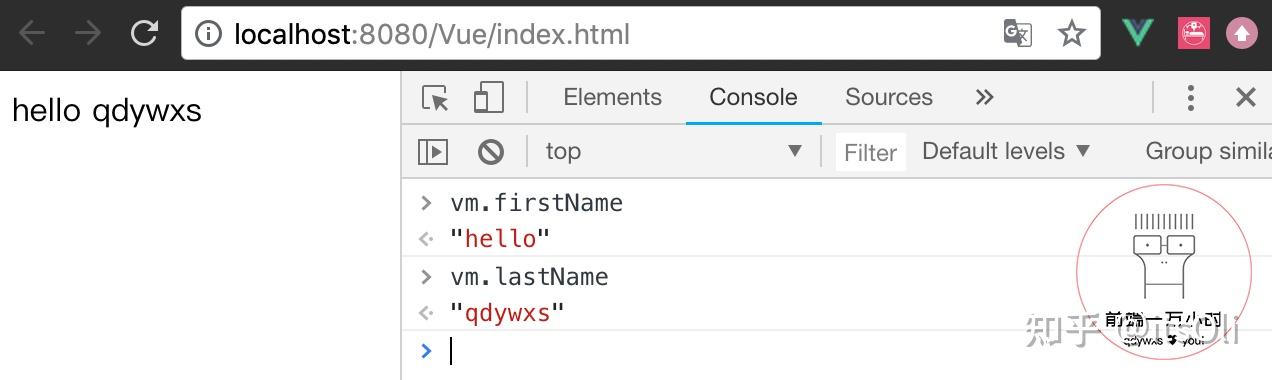
Task: Open the Default levels dropdown
Action: [x=1006, y=151]
